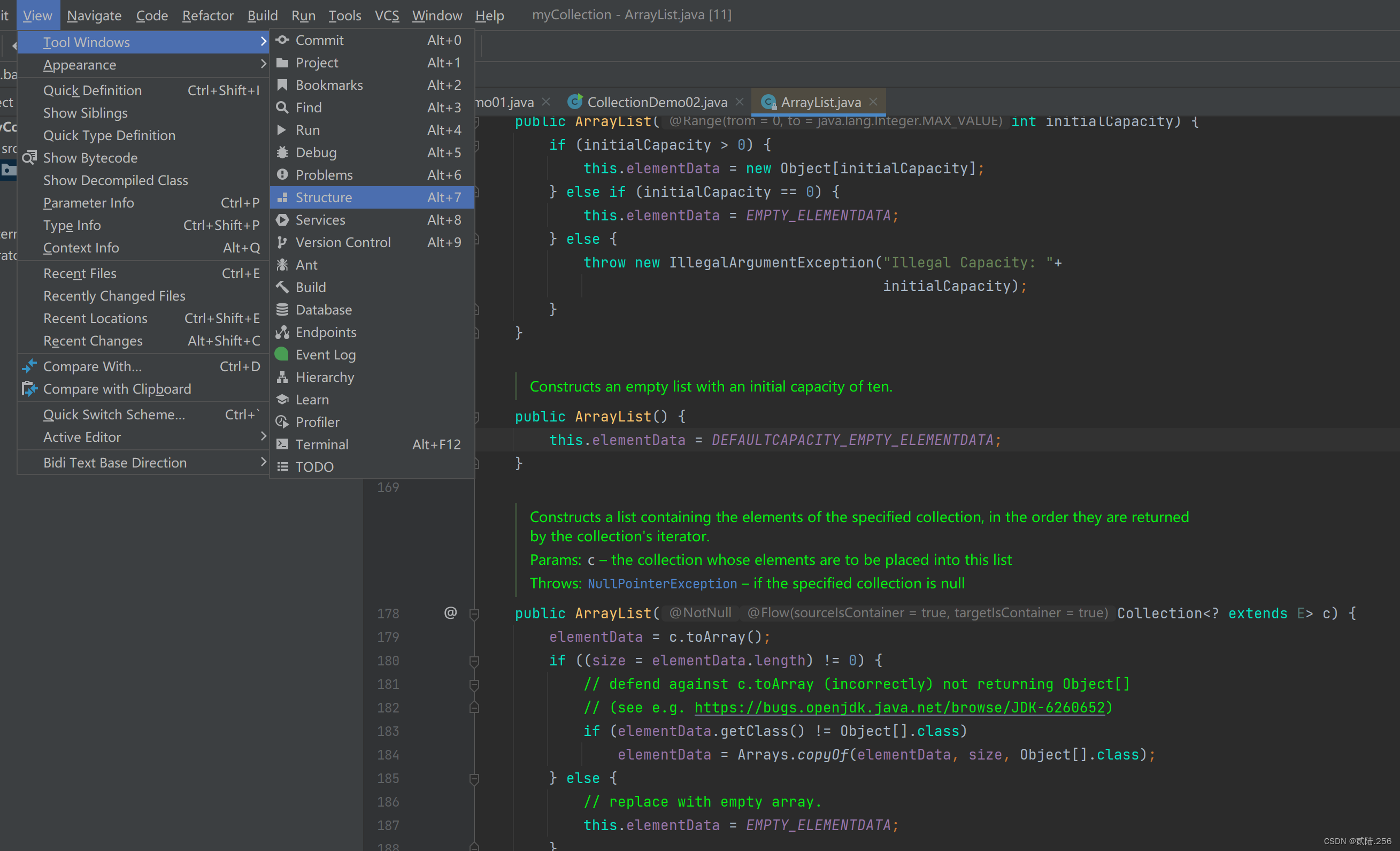
Task: Open the Debug tool window
Action: pos(316,152)
